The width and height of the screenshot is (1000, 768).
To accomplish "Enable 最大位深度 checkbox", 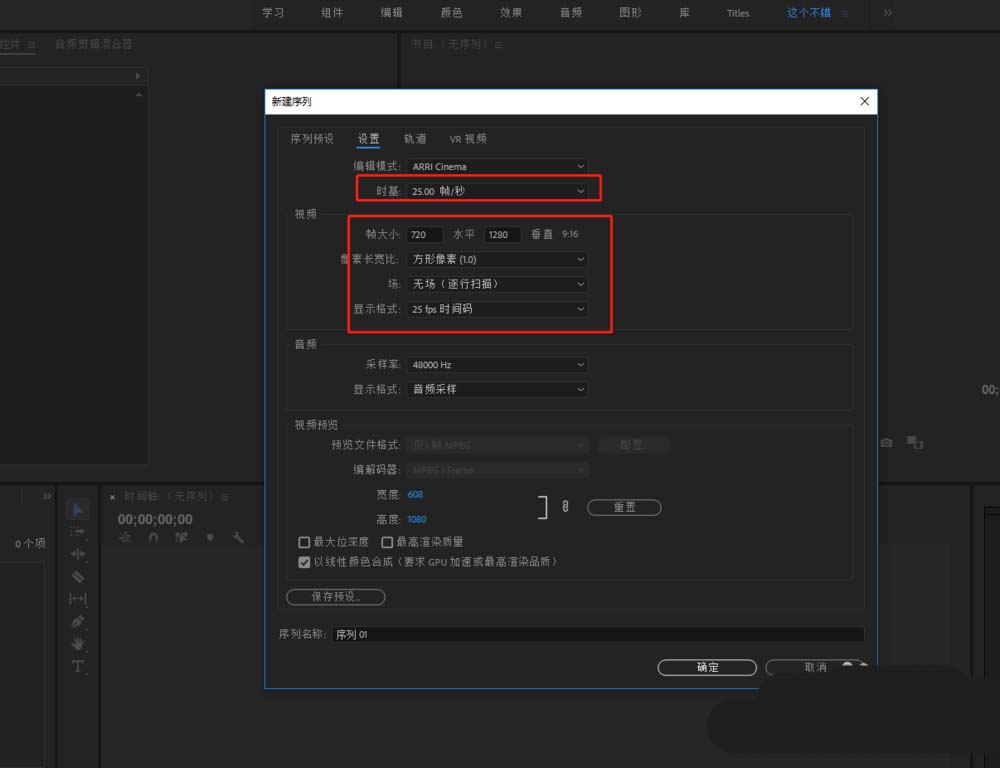I will [304, 541].
